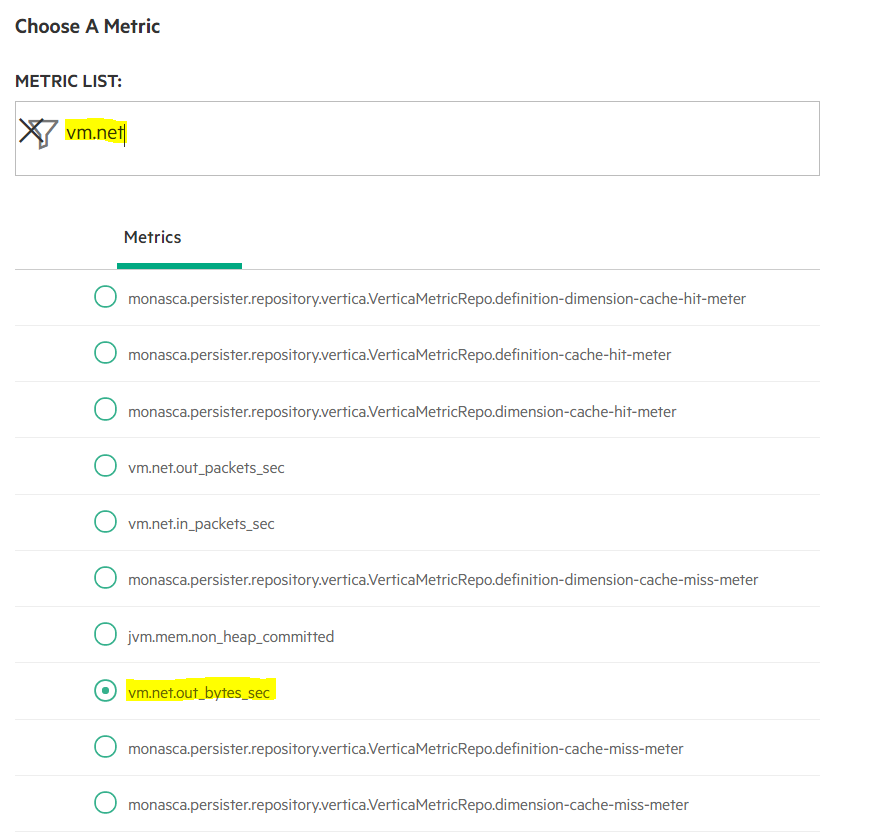Select definition-dimension-cache-hit-meter radio button

pyautogui.click(x=105, y=297)
